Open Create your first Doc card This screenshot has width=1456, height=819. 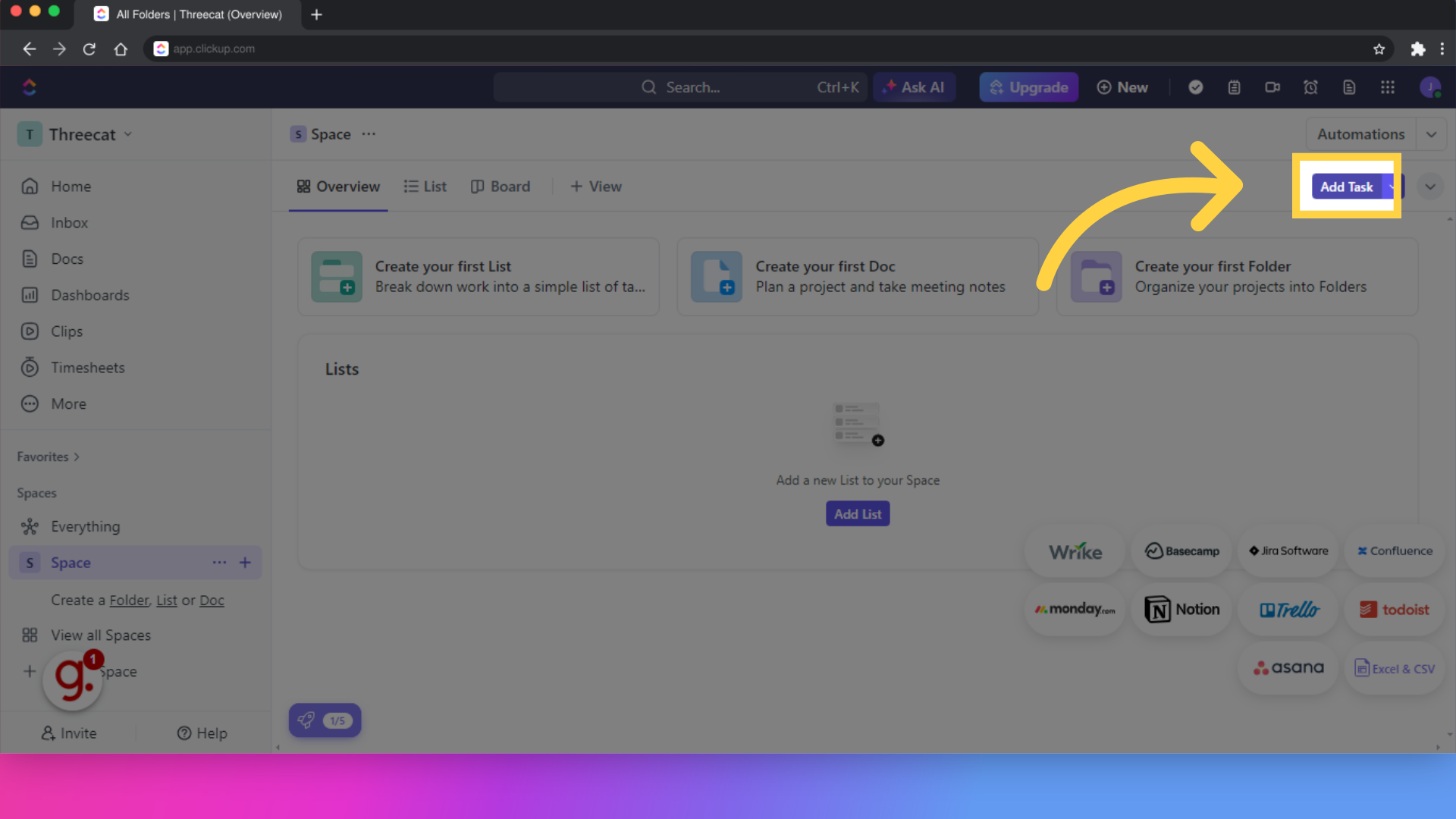point(858,277)
